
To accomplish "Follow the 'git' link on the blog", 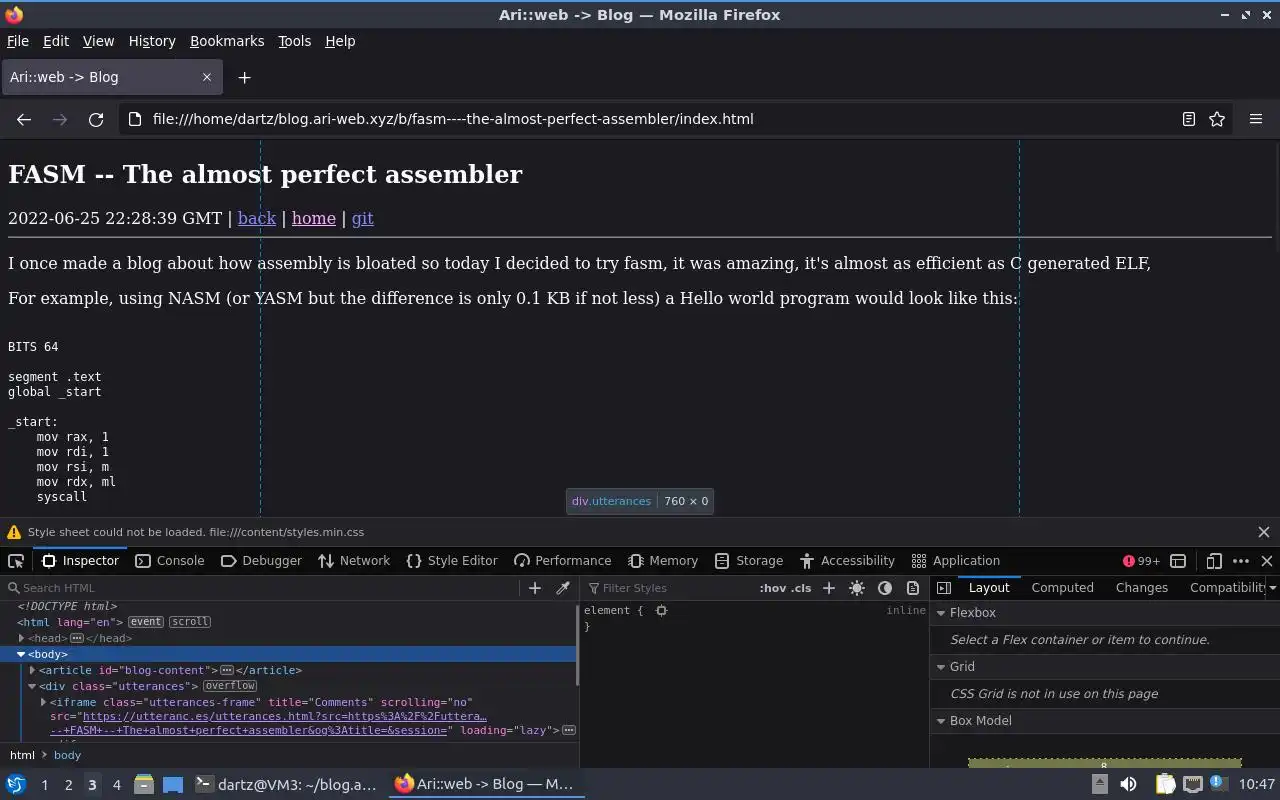I will pyautogui.click(x=363, y=218).
